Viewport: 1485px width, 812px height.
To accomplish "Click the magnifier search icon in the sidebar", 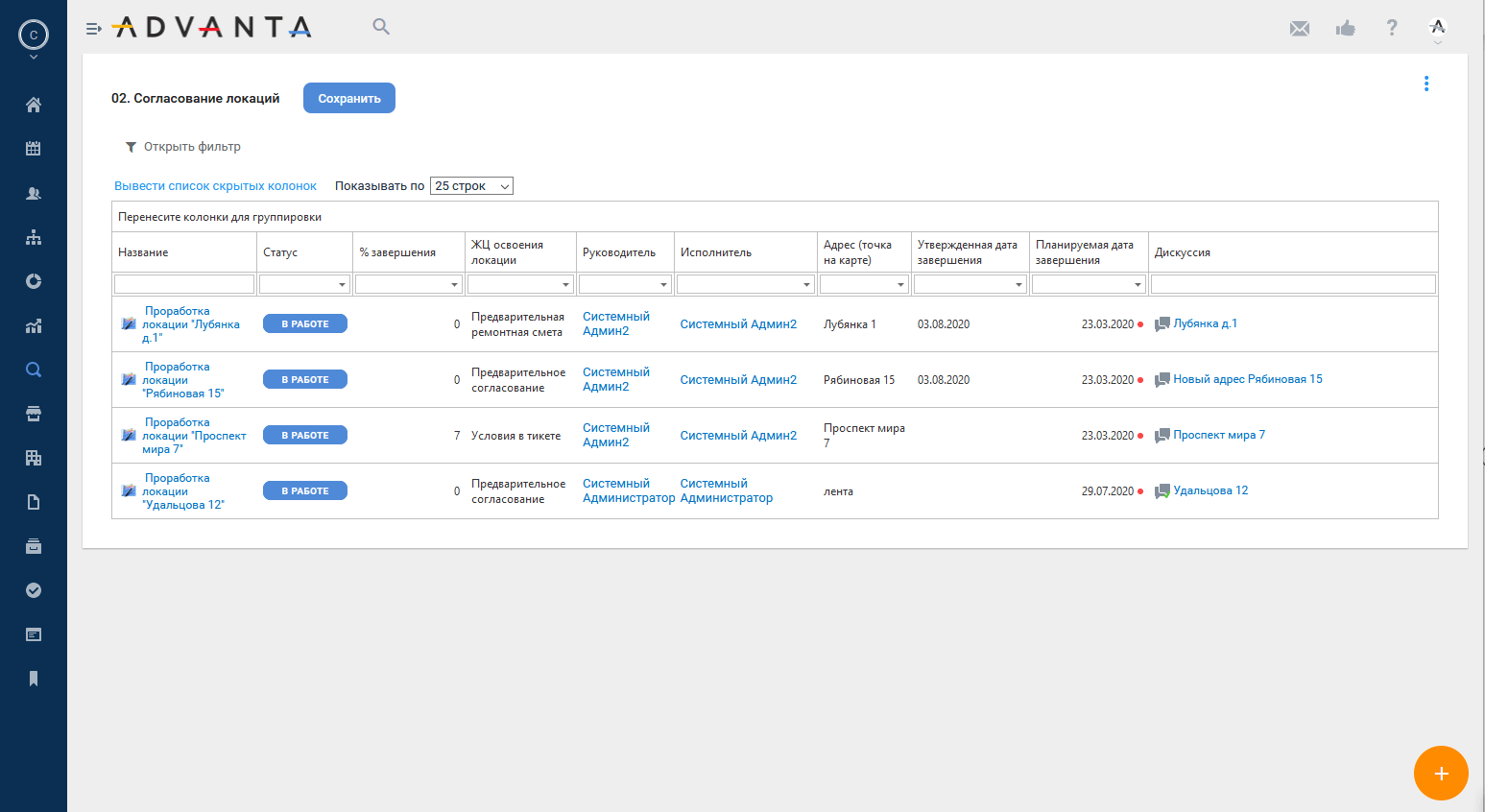I will pyautogui.click(x=34, y=370).
